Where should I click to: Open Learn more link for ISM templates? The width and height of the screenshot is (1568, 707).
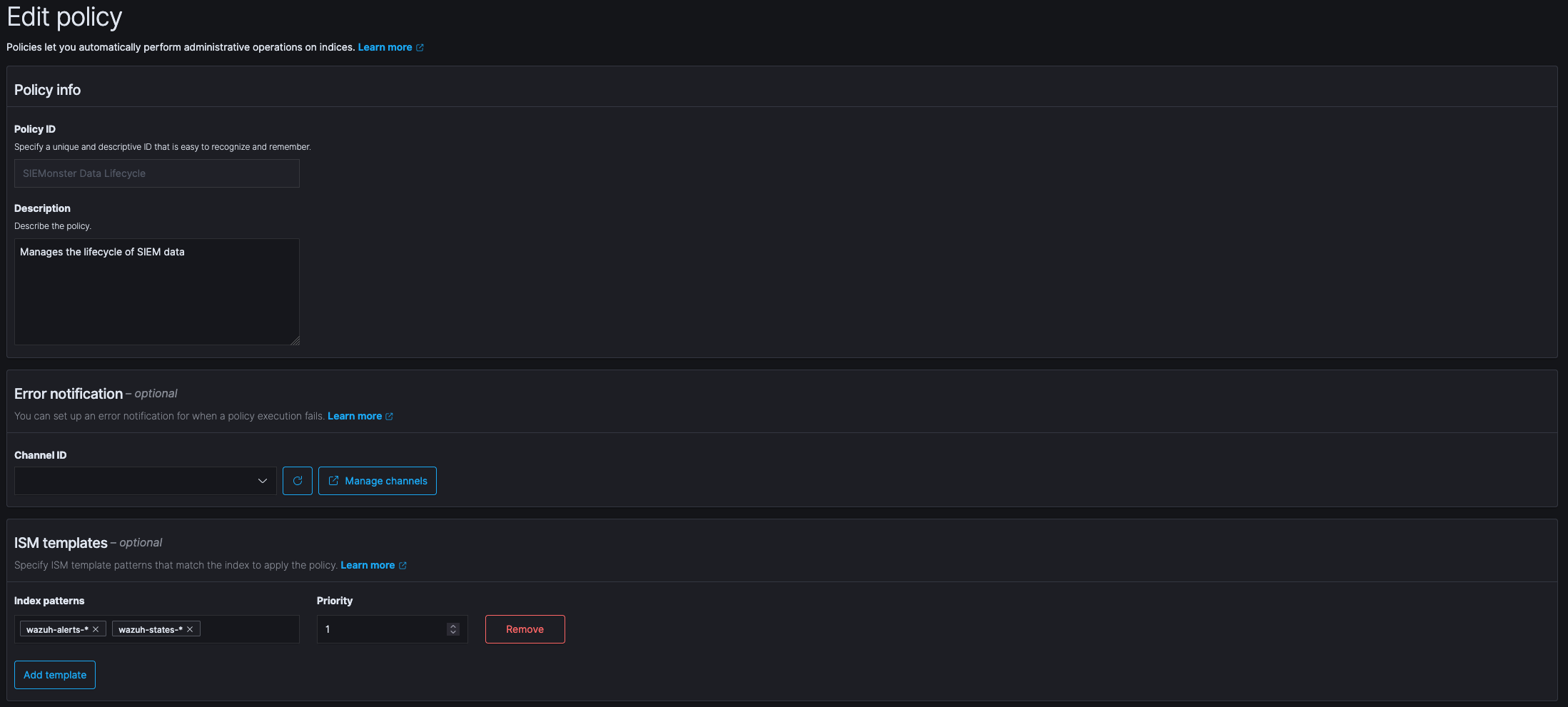368,565
